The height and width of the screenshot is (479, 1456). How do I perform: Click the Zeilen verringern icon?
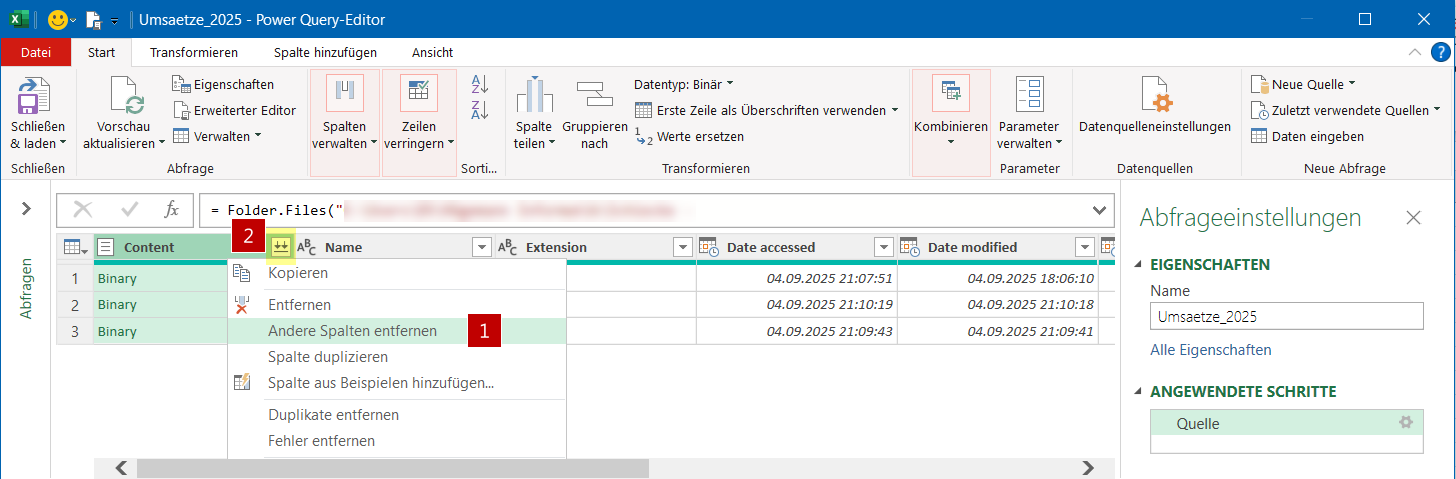[418, 94]
